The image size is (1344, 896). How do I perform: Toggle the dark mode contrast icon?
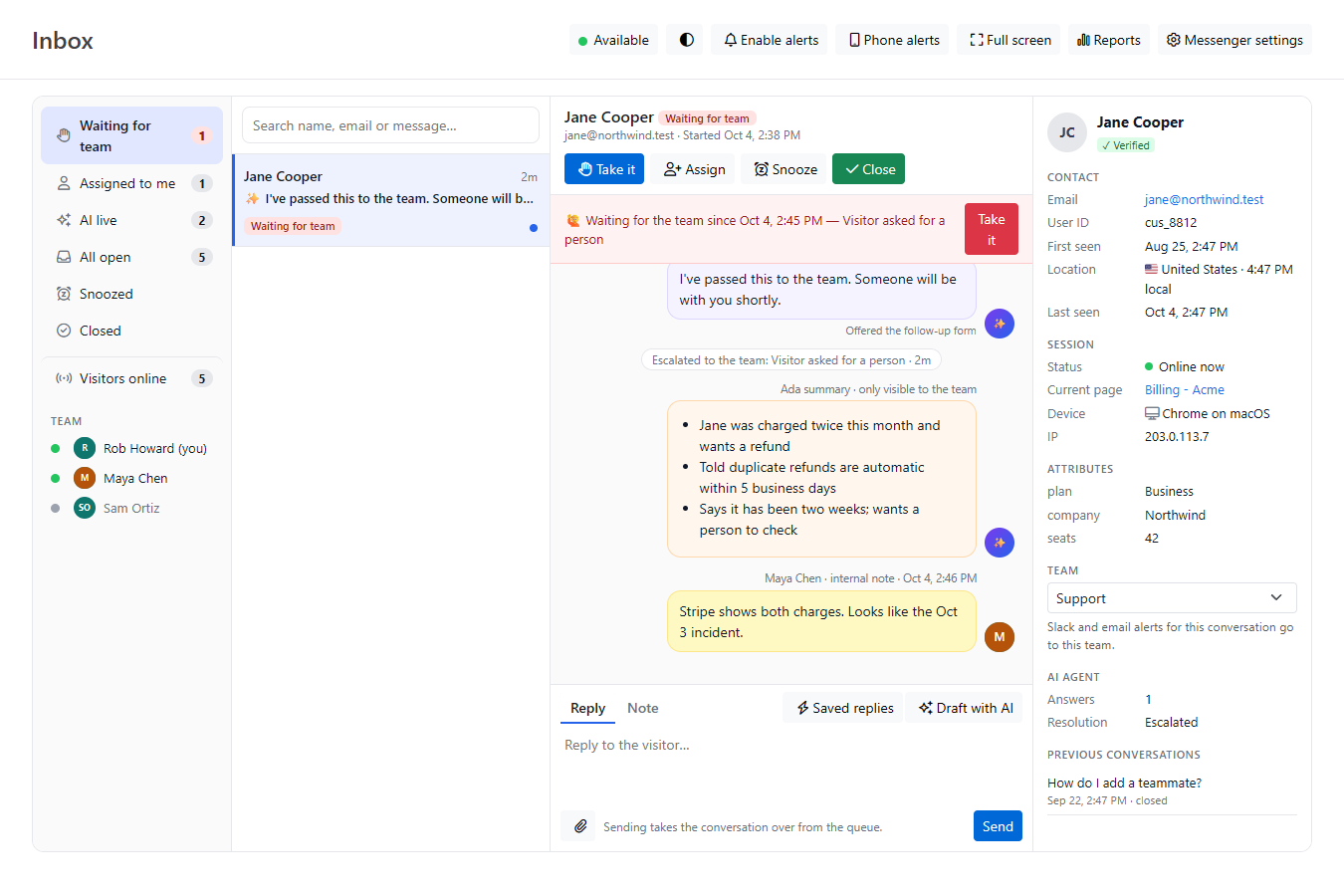[x=686, y=40]
